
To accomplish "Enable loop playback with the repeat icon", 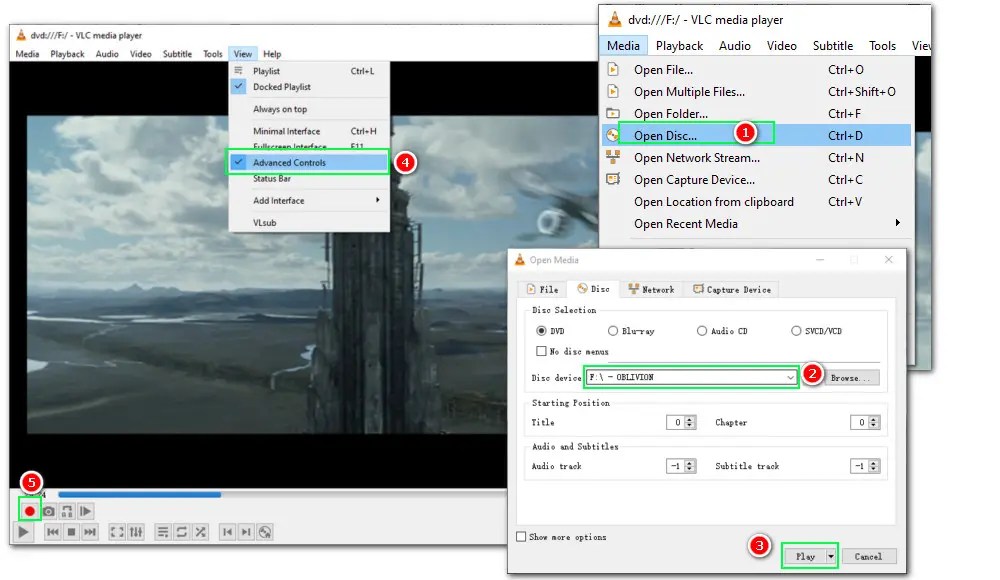I will point(180,531).
